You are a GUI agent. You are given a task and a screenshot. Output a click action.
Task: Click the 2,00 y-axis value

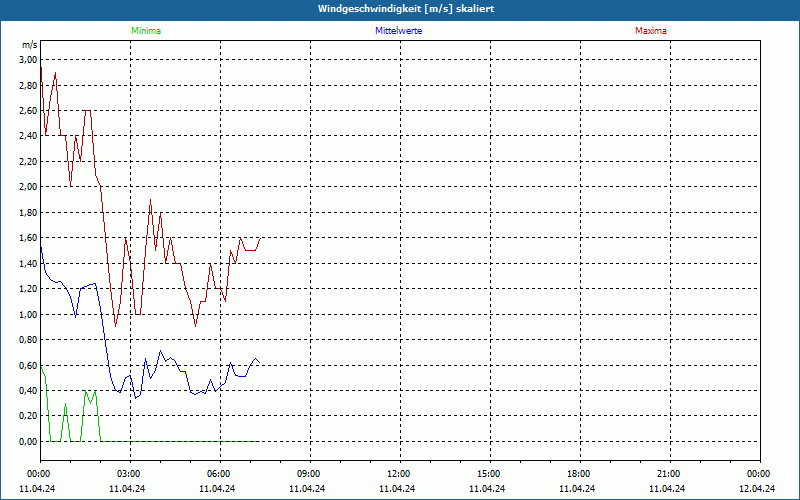tap(28, 187)
